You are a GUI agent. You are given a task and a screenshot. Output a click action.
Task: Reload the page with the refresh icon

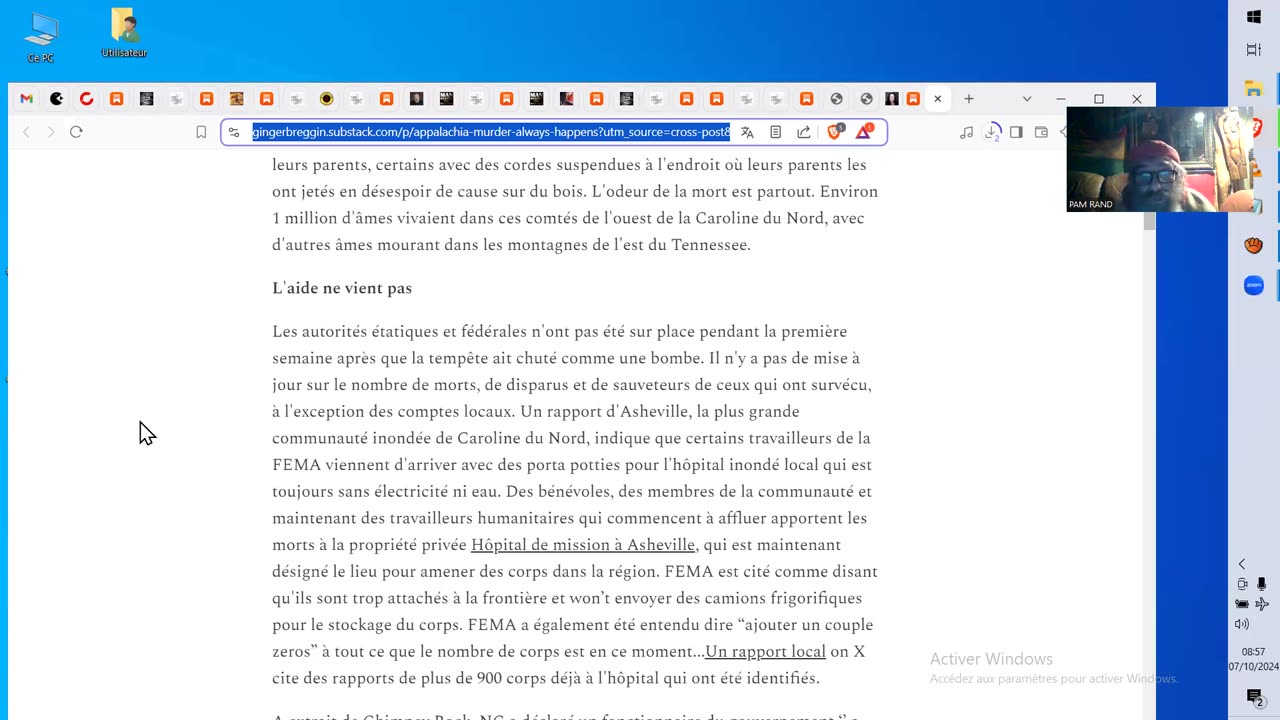pos(76,132)
